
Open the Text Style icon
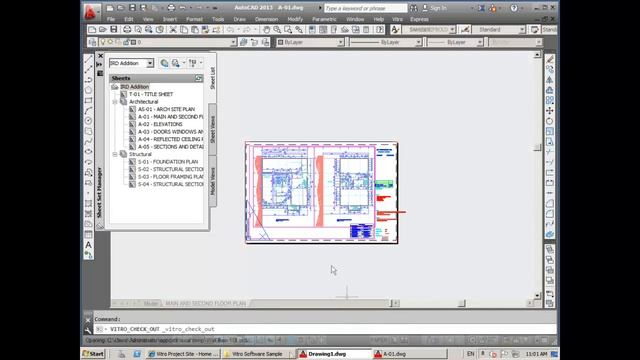(395, 29)
